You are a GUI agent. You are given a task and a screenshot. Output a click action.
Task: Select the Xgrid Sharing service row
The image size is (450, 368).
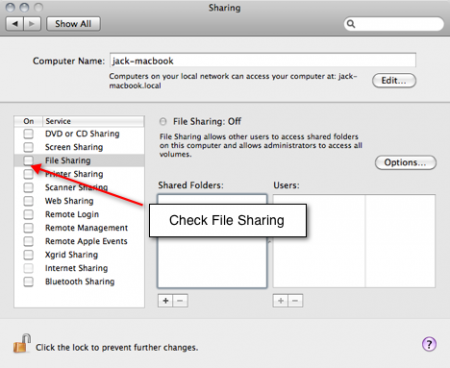pyautogui.click(x=79, y=255)
